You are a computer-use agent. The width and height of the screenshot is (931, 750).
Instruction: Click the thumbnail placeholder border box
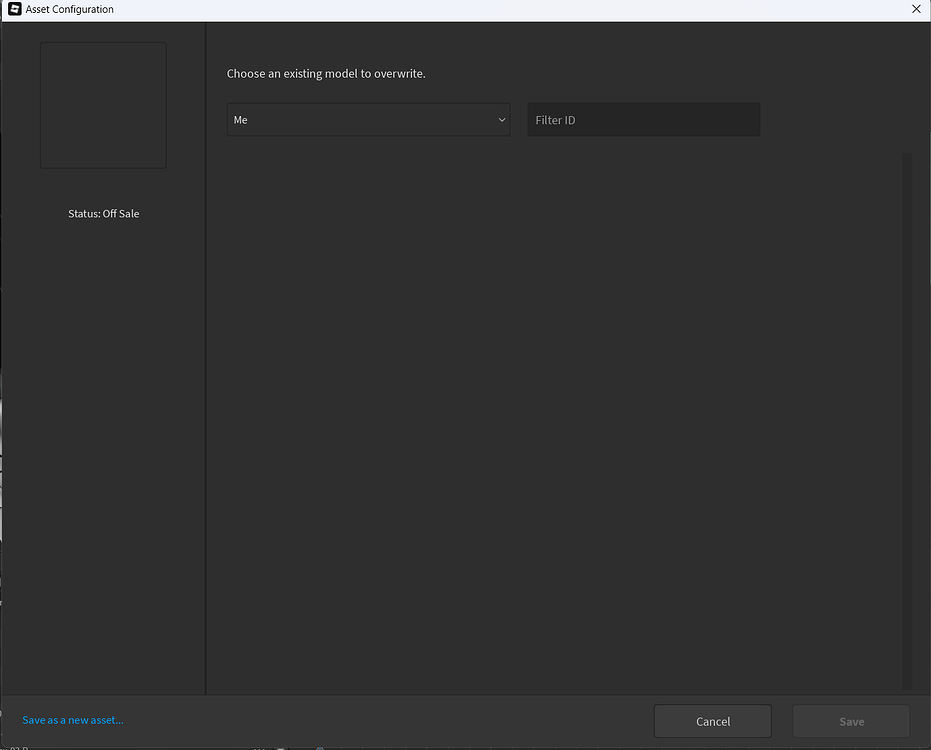(103, 104)
